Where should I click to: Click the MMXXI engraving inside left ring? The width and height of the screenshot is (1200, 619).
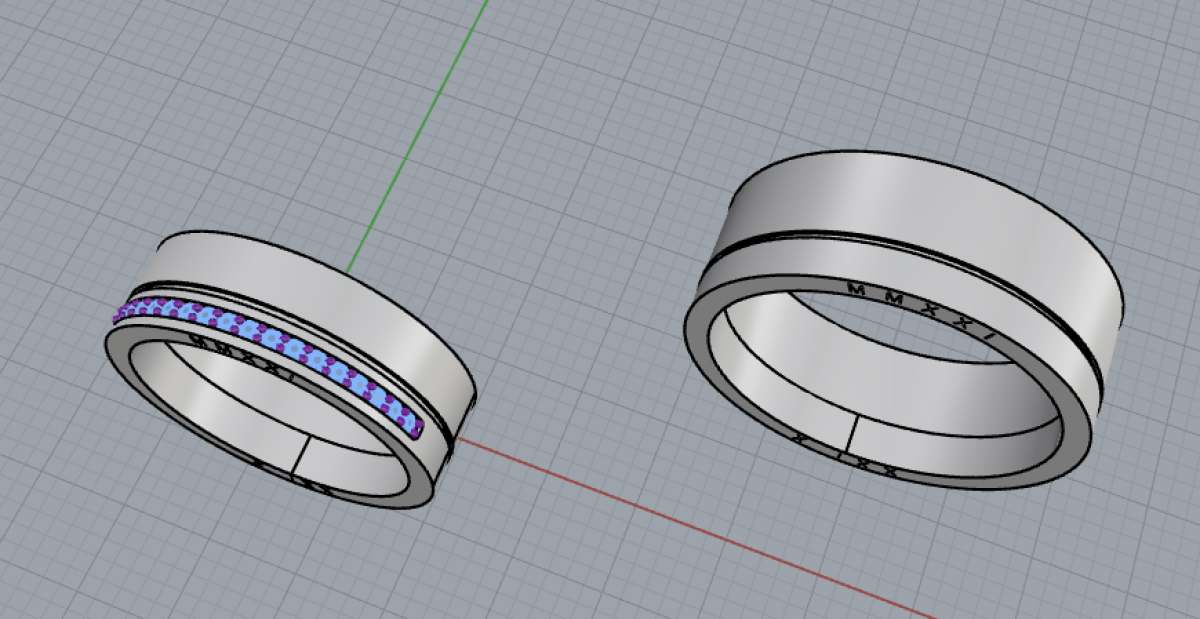click(243, 358)
